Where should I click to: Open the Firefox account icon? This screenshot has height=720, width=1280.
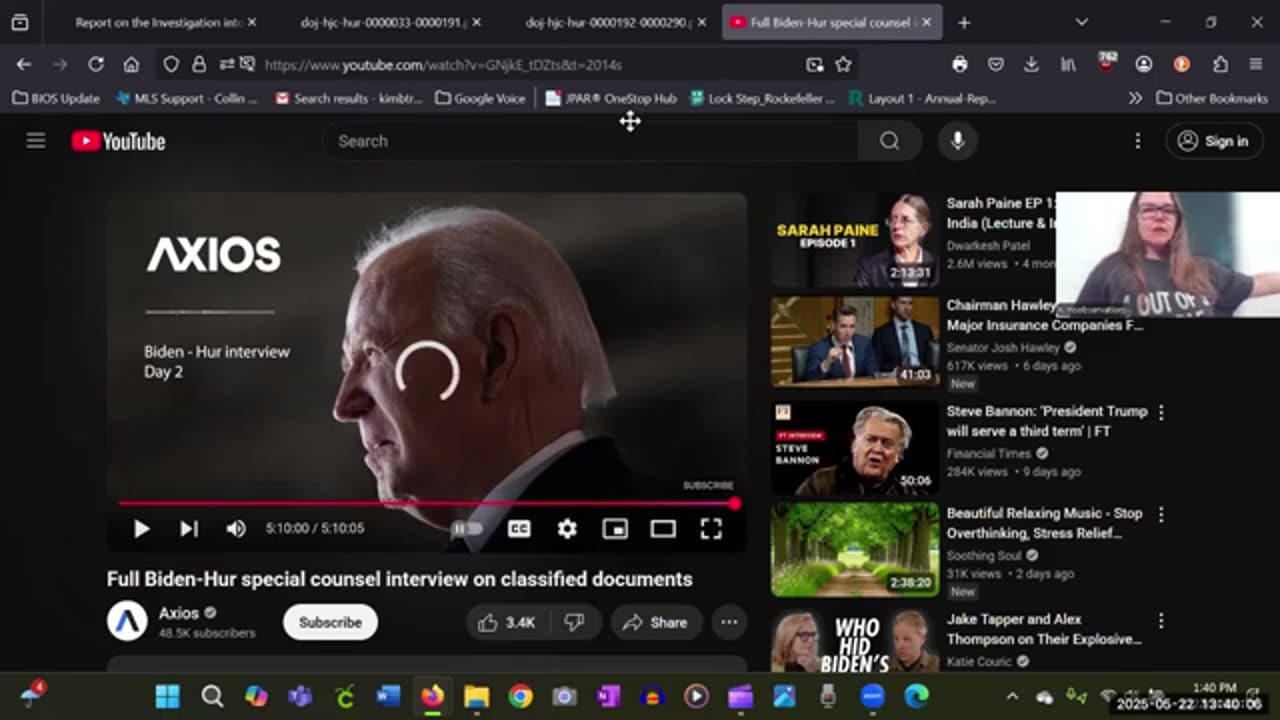[x=1144, y=64]
